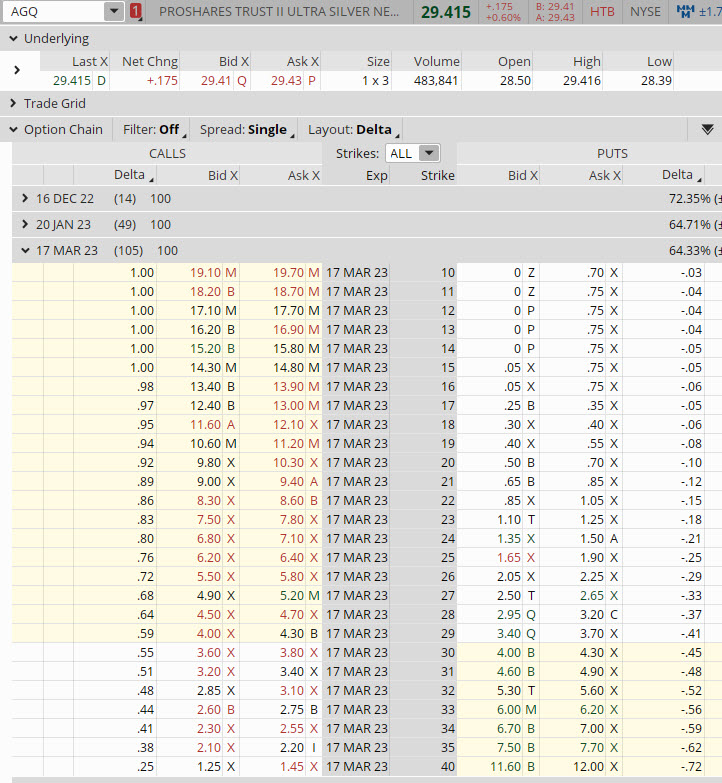Image resolution: width=722 pixels, height=783 pixels.
Task: Click the NYSE exchange badge
Action: [x=645, y=12]
